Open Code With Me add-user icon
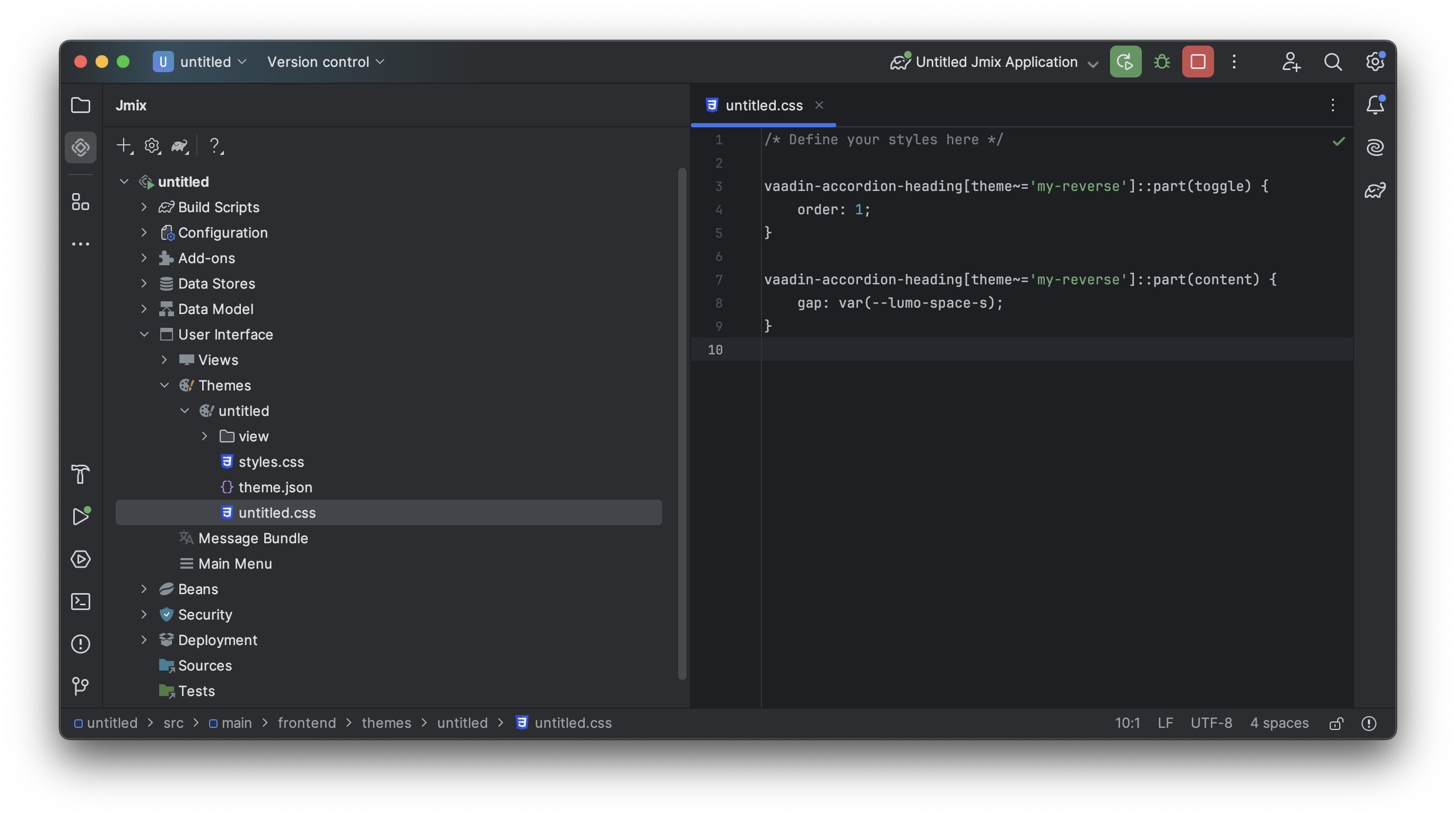 (x=1291, y=62)
